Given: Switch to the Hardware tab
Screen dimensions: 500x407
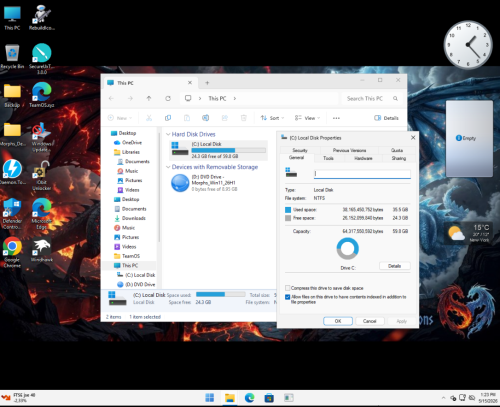Looking at the screenshot, I should 363,158.
